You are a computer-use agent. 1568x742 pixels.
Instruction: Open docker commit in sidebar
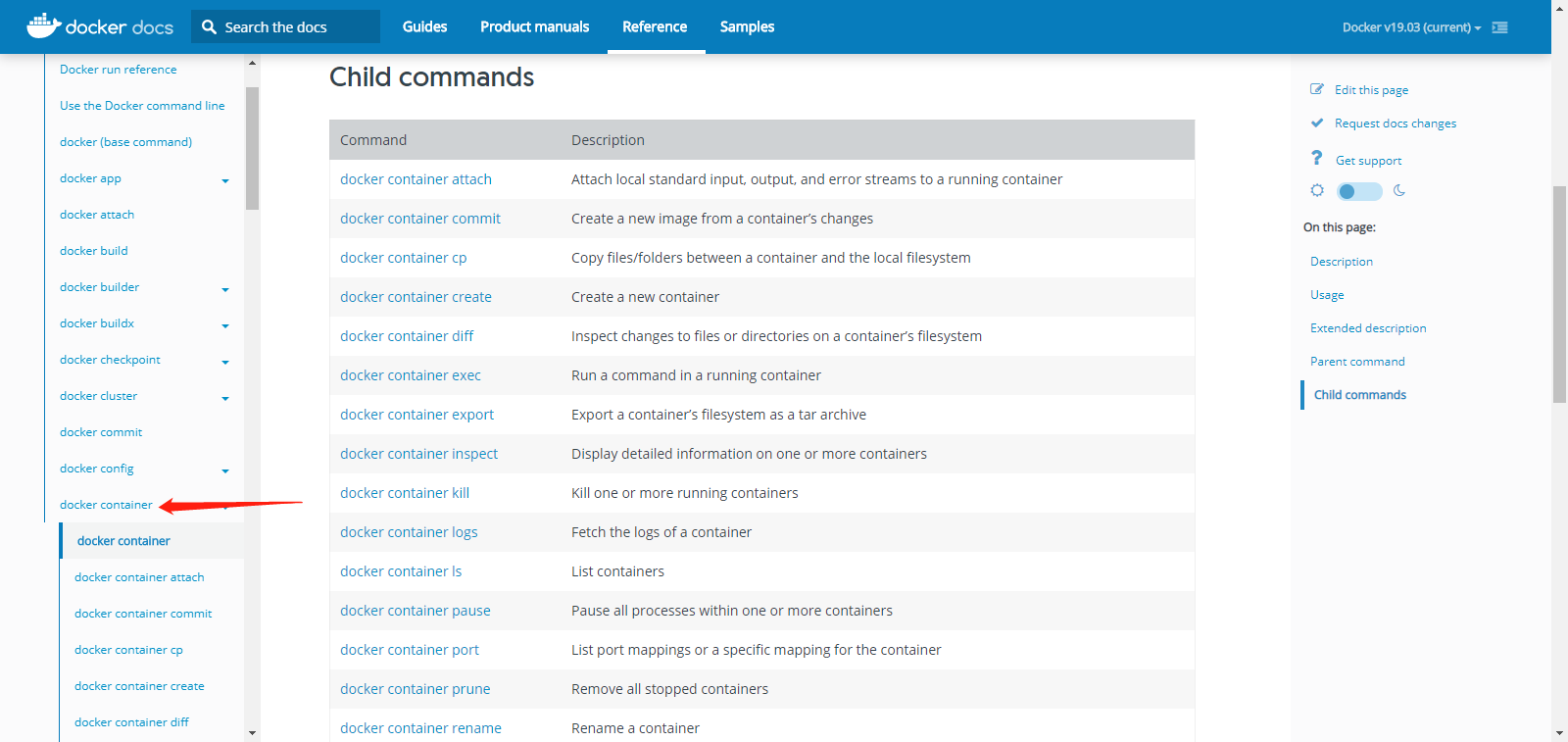click(101, 432)
